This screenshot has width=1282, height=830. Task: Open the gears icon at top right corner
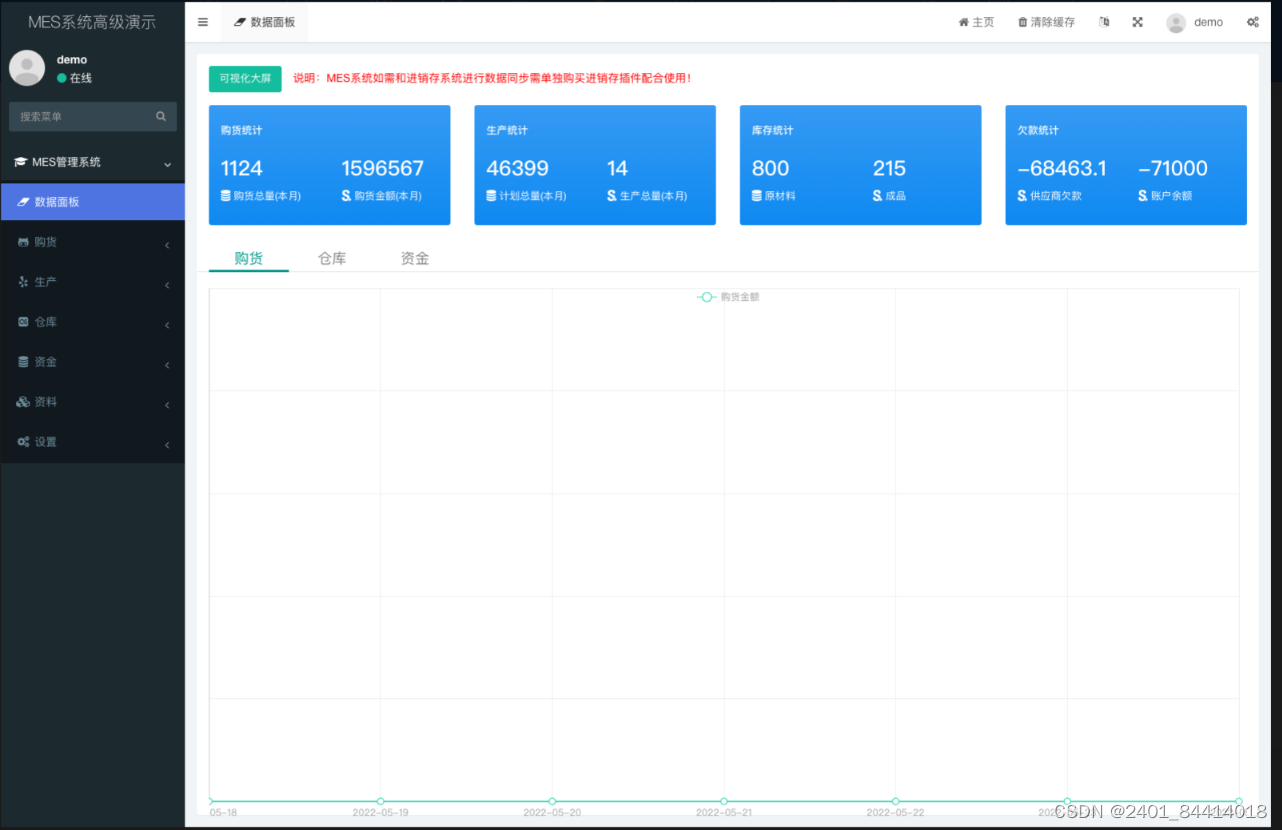coord(1252,21)
